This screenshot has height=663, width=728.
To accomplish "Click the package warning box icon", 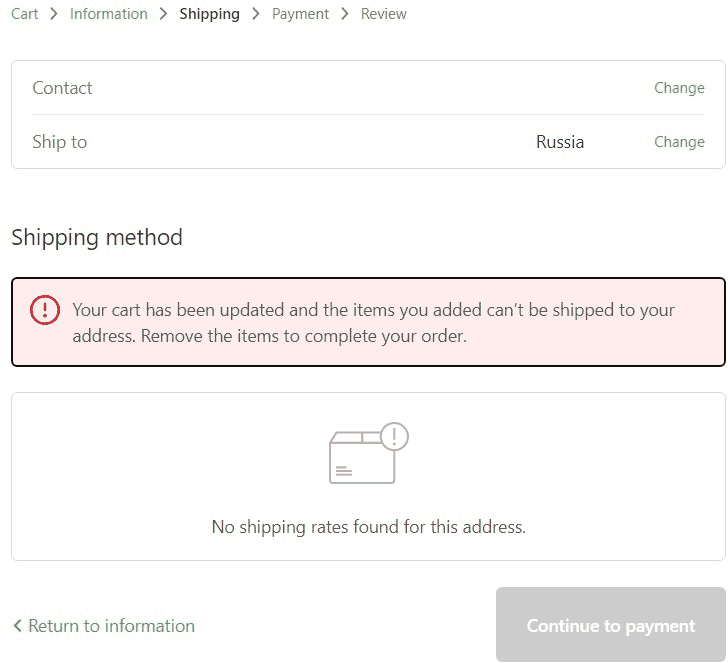I will (369, 453).
